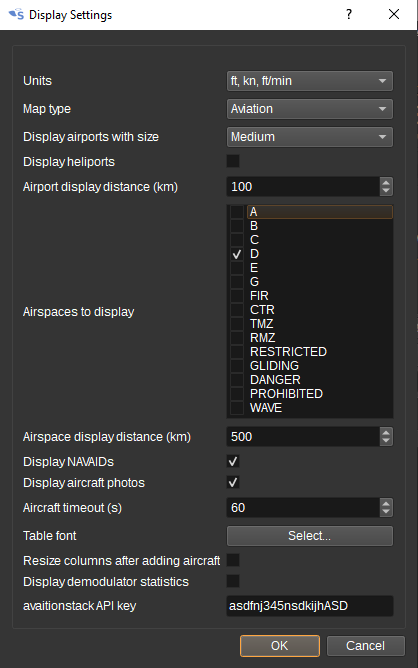
Task: Check the RESTRICTED airspace item
Action: click(x=237, y=352)
